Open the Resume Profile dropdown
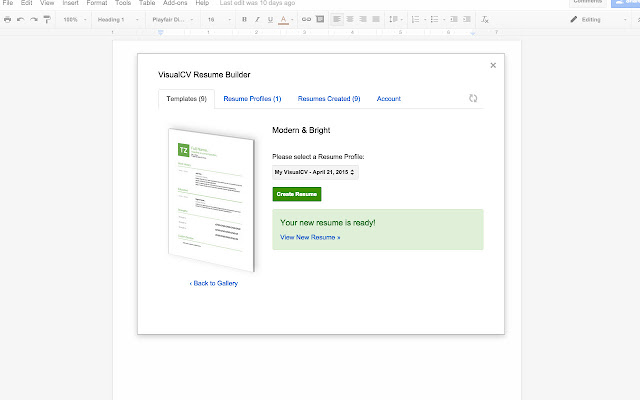This screenshot has height=400, width=640. tap(315, 172)
